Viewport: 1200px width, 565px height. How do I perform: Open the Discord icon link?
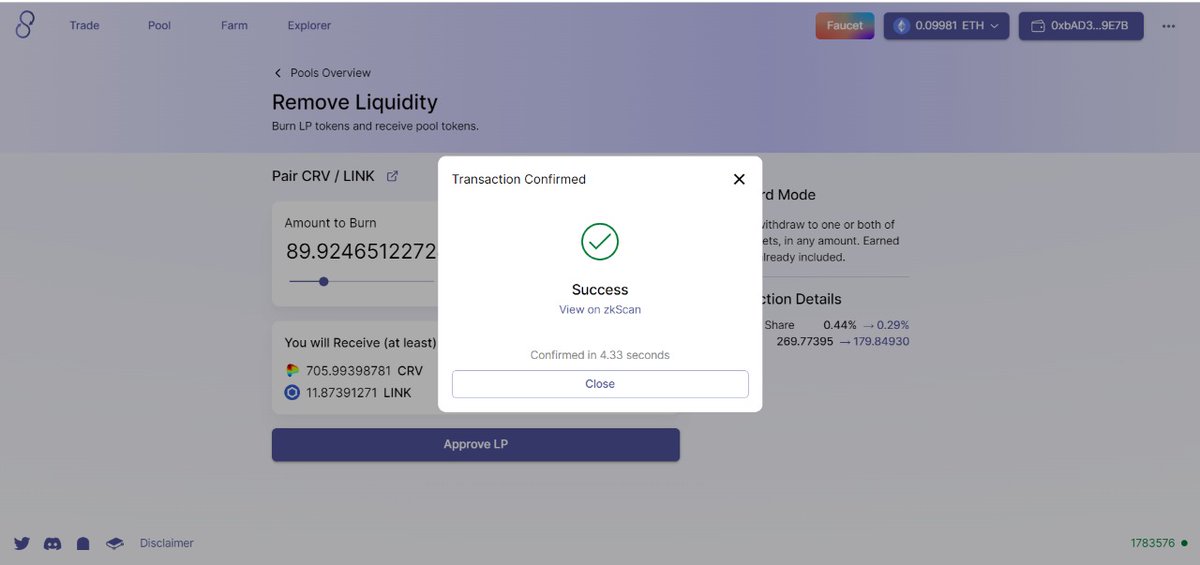tap(53, 543)
